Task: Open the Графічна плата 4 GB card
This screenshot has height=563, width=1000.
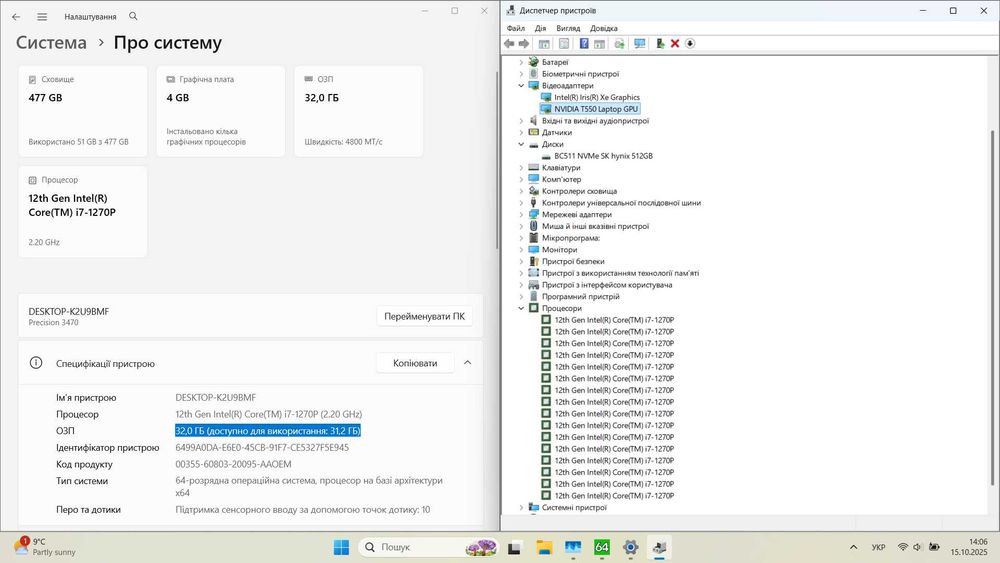Action: tap(221, 111)
